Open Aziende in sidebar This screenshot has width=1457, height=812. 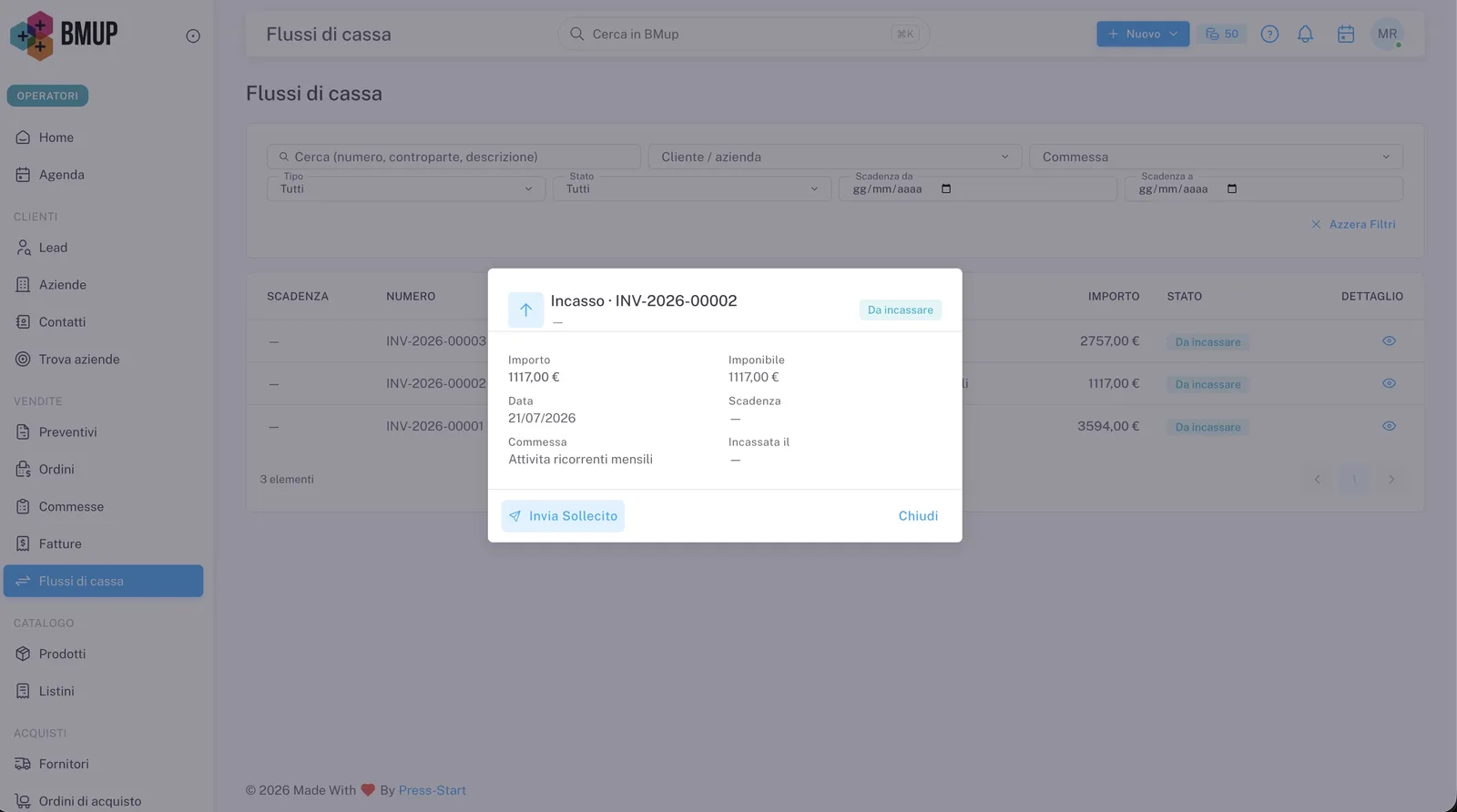[103, 285]
